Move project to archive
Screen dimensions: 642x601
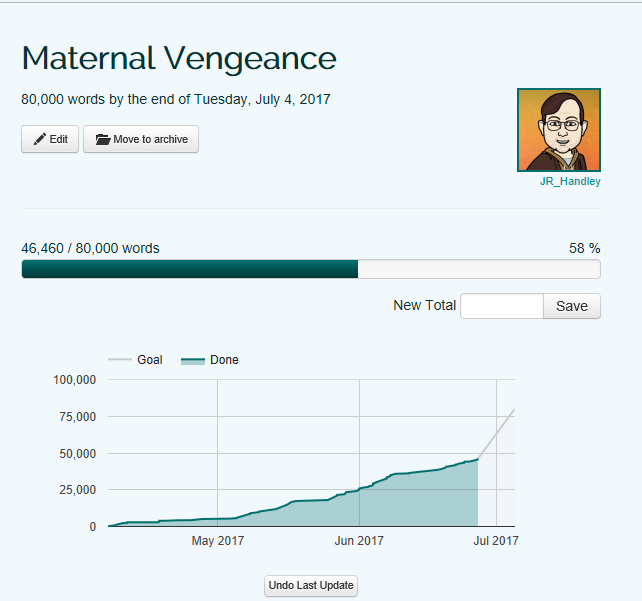point(141,140)
